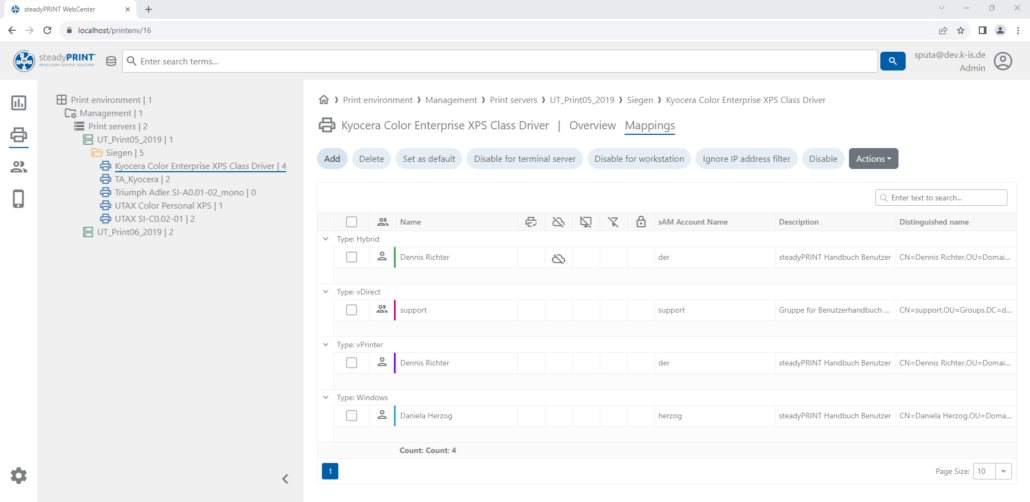Screen dimensions: 1030x502
Task: Select UTAX Color Personal XPS in tree
Action: tap(161, 206)
